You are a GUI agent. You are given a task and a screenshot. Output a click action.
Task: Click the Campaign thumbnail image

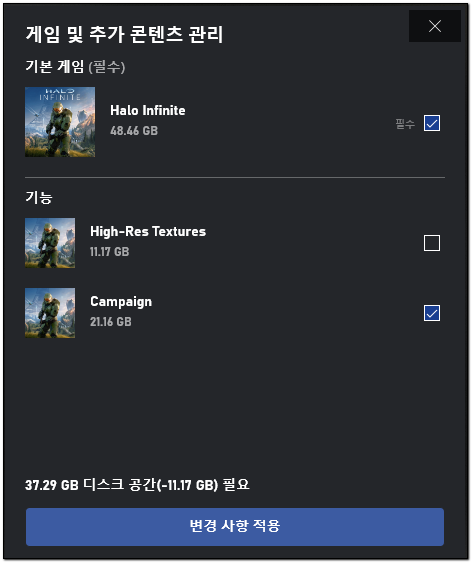pyautogui.click(x=50, y=313)
